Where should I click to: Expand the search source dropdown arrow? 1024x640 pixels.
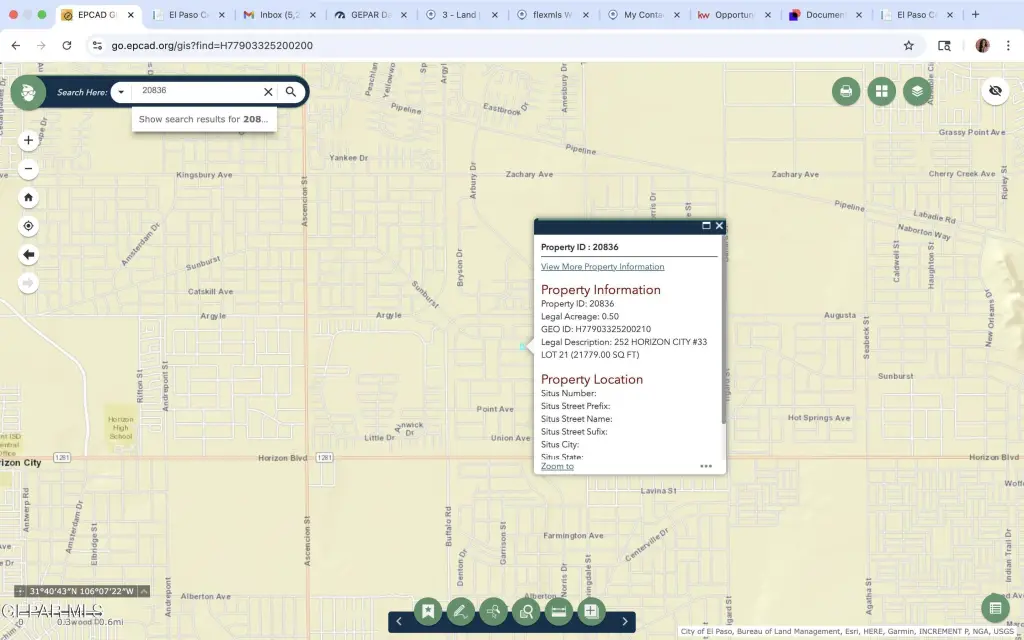coord(121,92)
